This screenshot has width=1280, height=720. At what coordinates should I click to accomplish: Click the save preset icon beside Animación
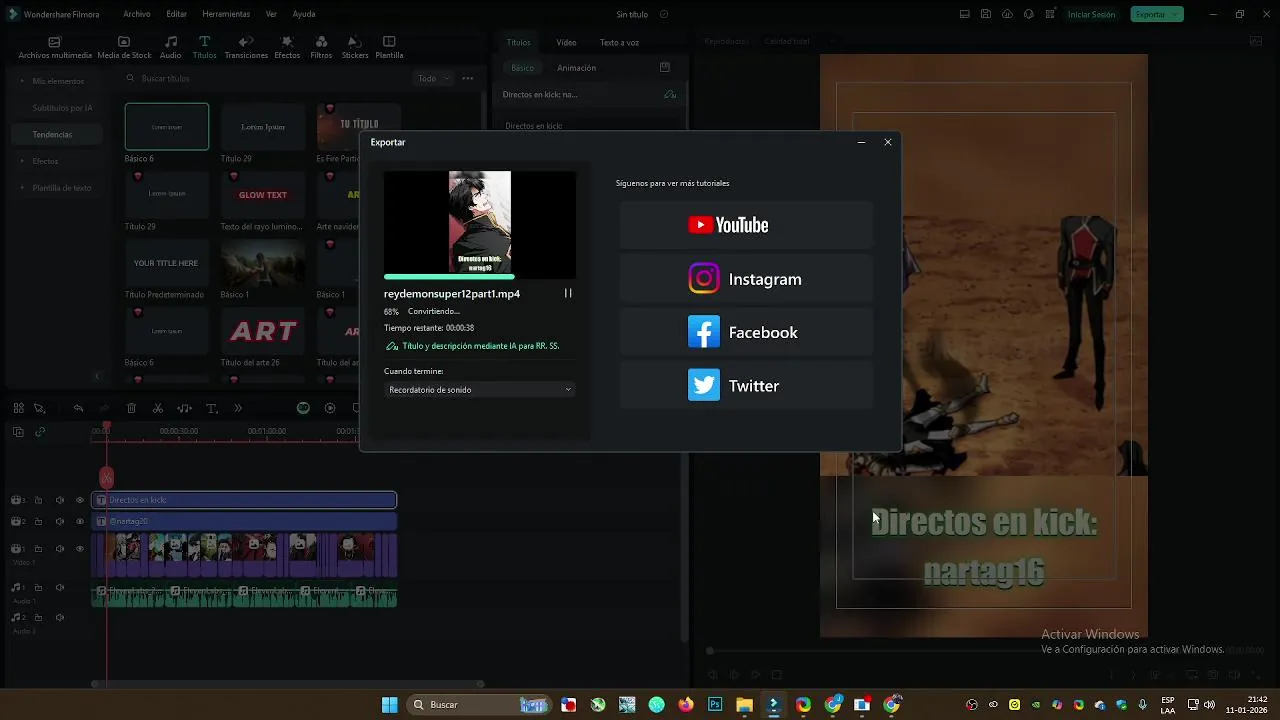(x=665, y=67)
